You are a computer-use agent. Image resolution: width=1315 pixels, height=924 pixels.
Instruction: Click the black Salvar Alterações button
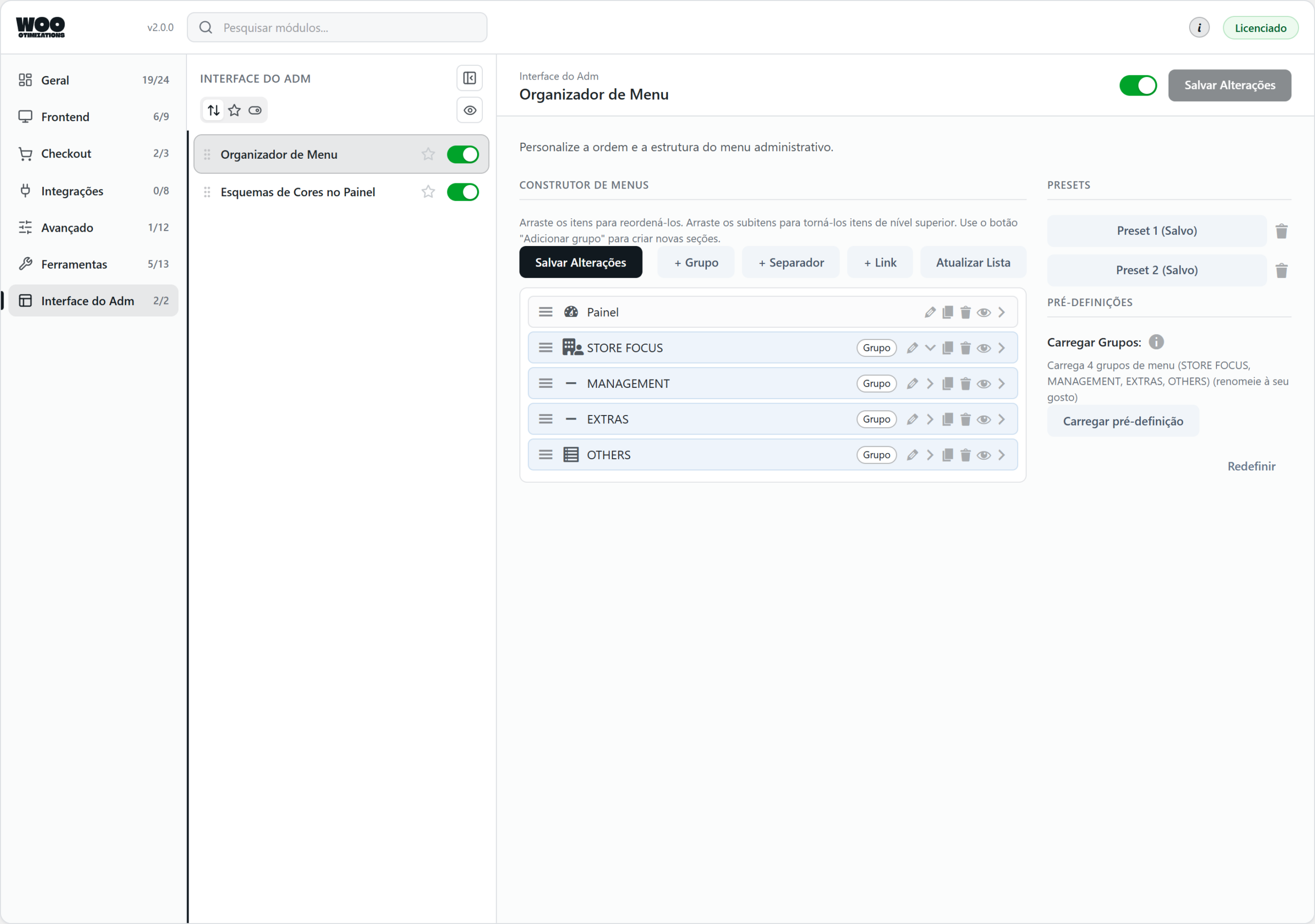point(580,262)
